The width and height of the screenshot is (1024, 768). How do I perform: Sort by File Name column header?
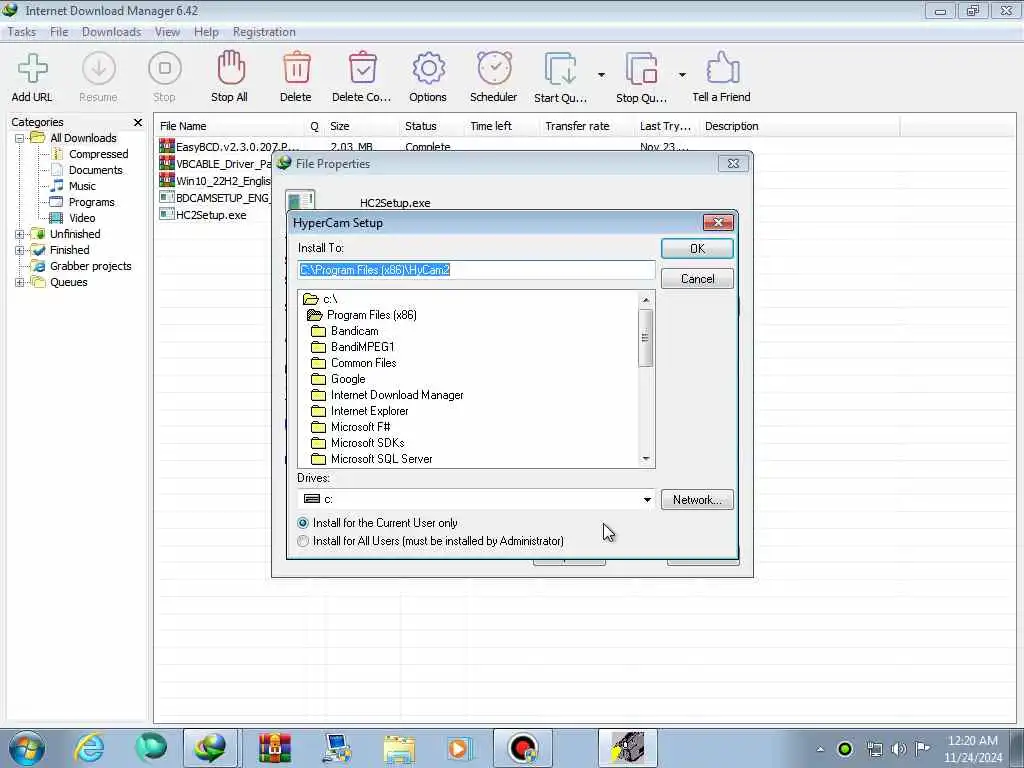pos(230,126)
